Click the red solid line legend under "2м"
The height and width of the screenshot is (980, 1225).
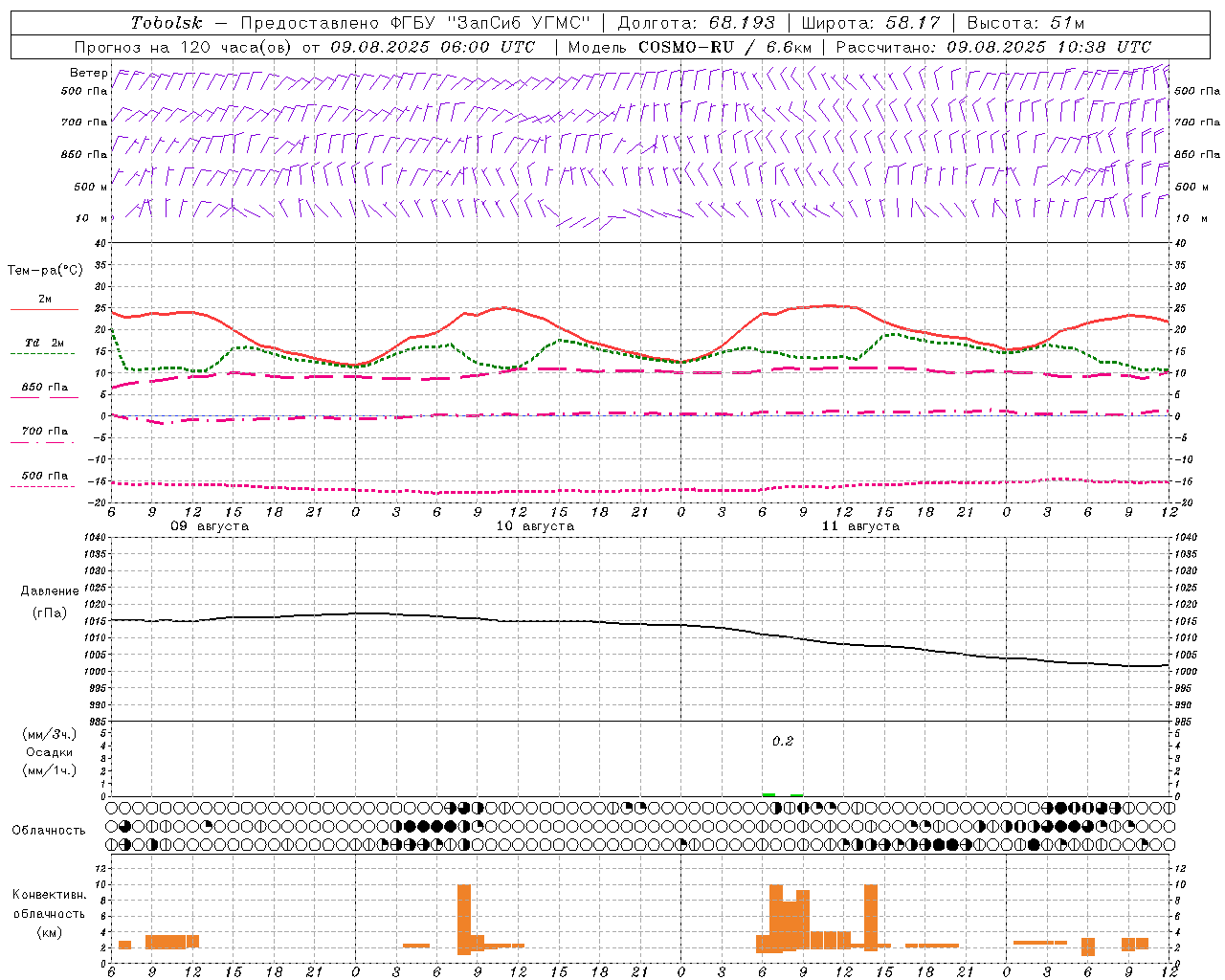click(44, 310)
